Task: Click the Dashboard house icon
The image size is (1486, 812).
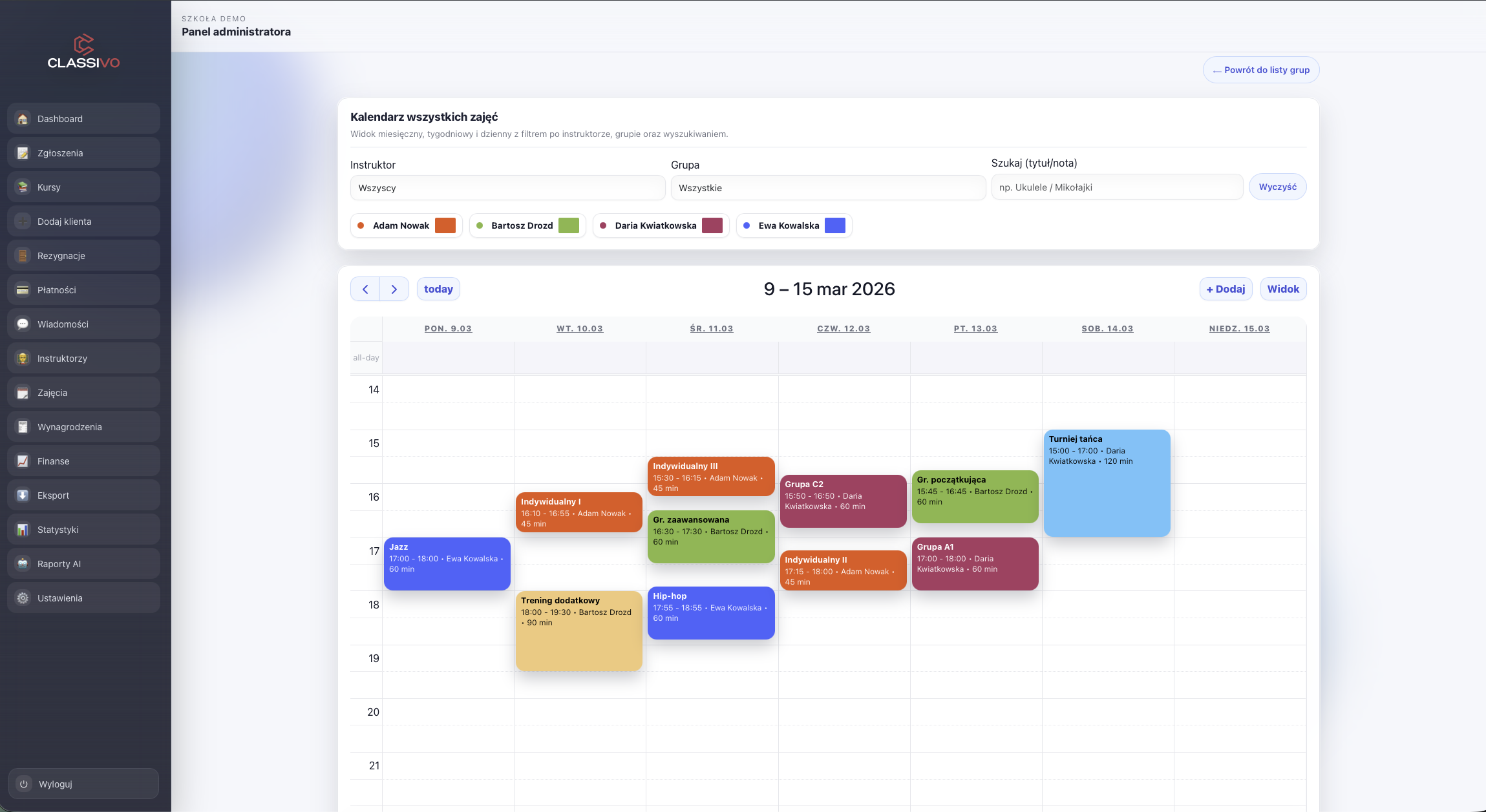Action: tap(23, 119)
